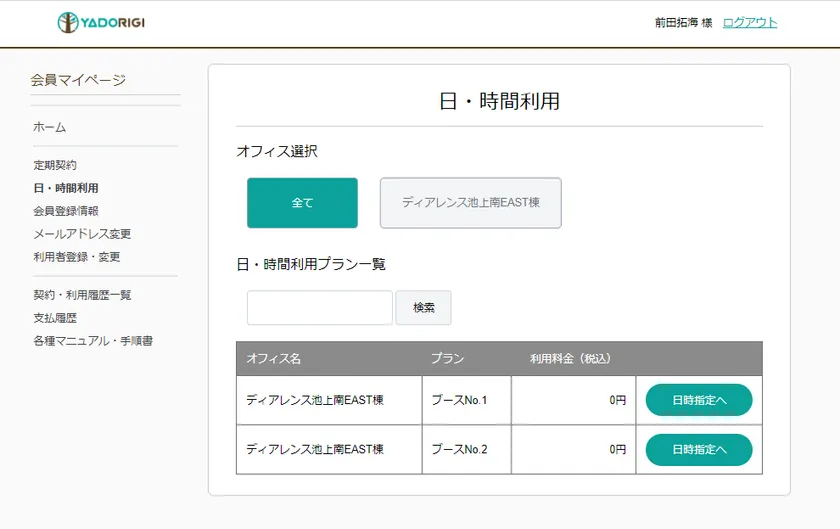Click the YADORIGI logo
840x529 pixels.
(101, 22)
